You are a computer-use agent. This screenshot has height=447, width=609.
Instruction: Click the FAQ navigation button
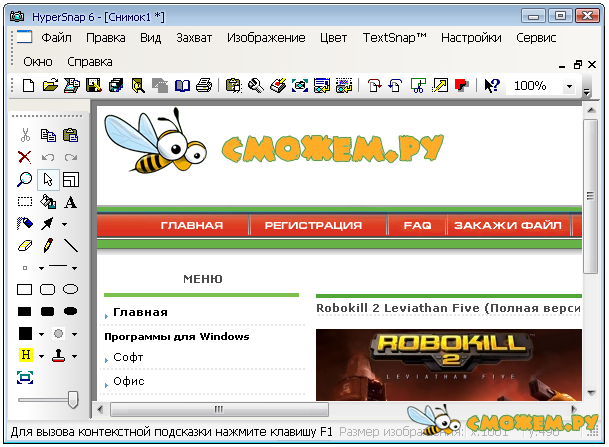coord(417,225)
